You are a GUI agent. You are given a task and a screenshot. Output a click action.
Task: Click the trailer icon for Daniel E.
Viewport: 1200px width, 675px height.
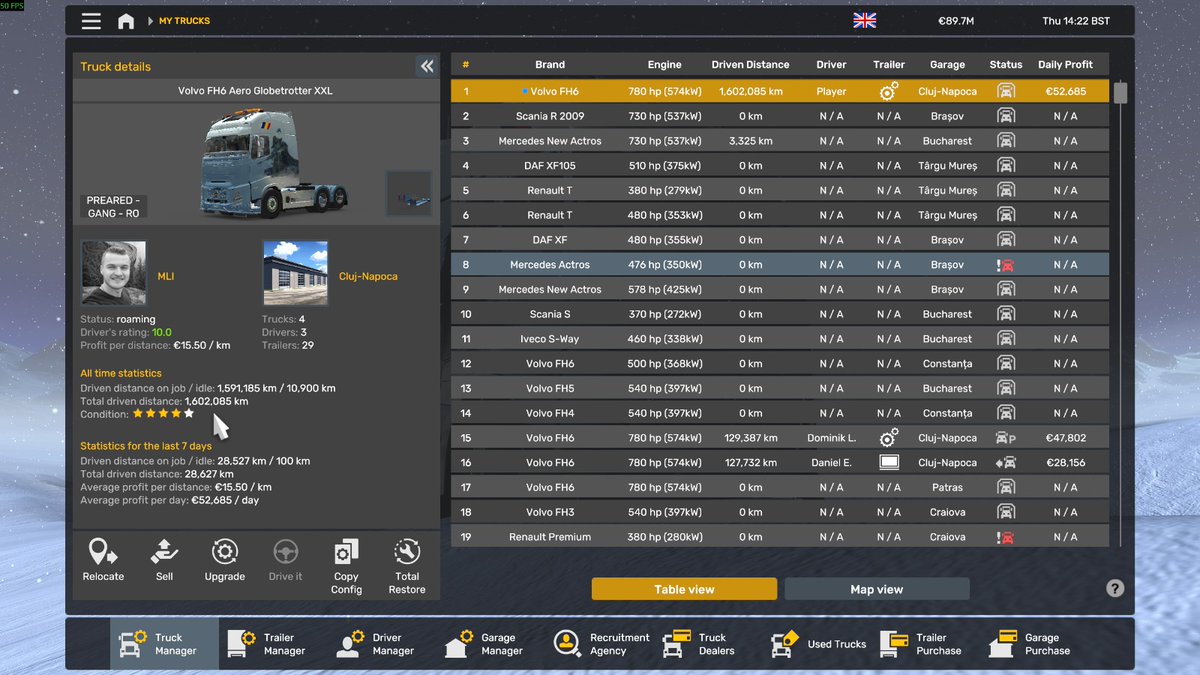click(888, 463)
